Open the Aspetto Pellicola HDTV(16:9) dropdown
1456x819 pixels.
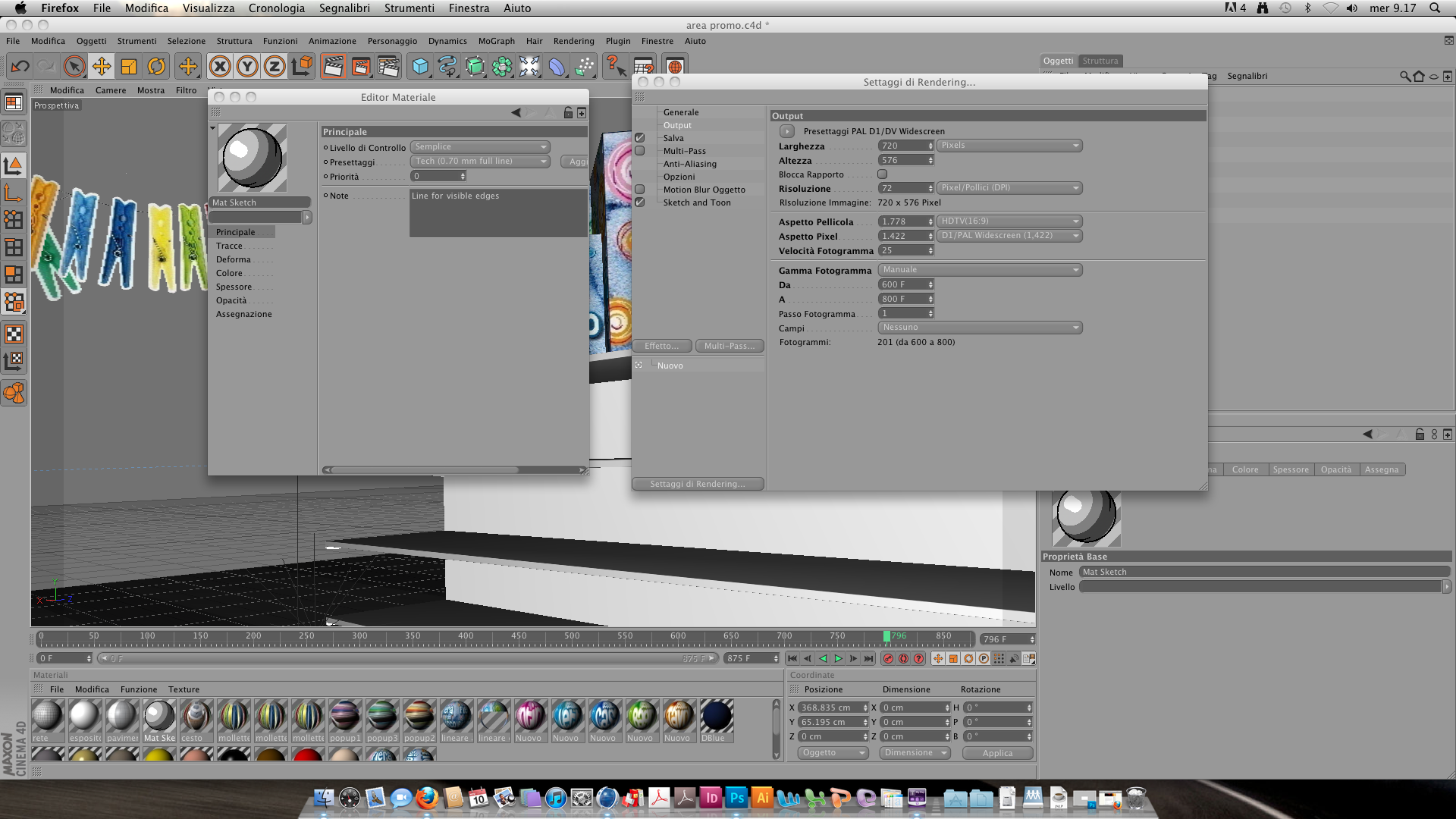click(1009, 221)
